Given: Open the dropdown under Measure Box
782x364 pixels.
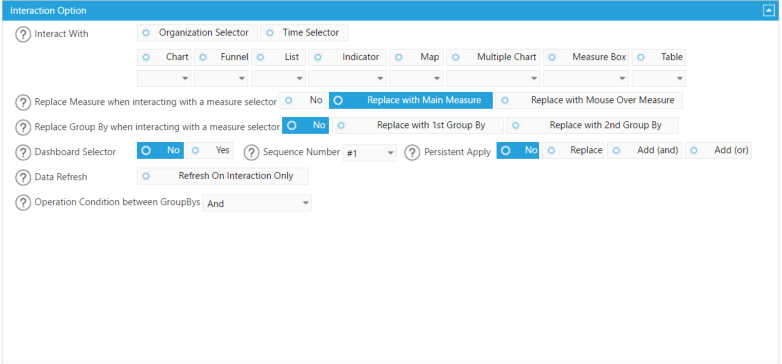Looking at the screenshot, I should 586,78.
